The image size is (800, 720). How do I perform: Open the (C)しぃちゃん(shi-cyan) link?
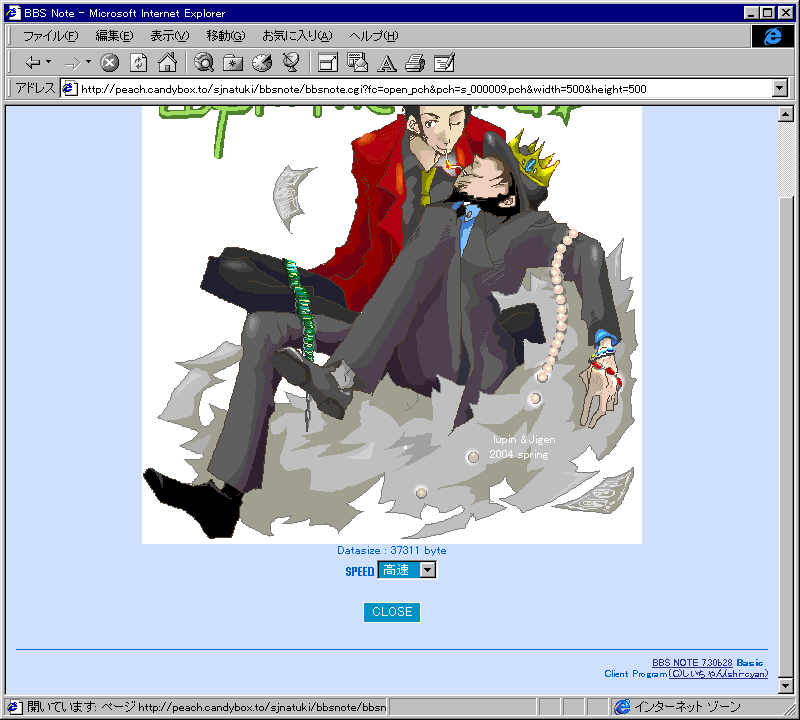(x=718, y=674)
